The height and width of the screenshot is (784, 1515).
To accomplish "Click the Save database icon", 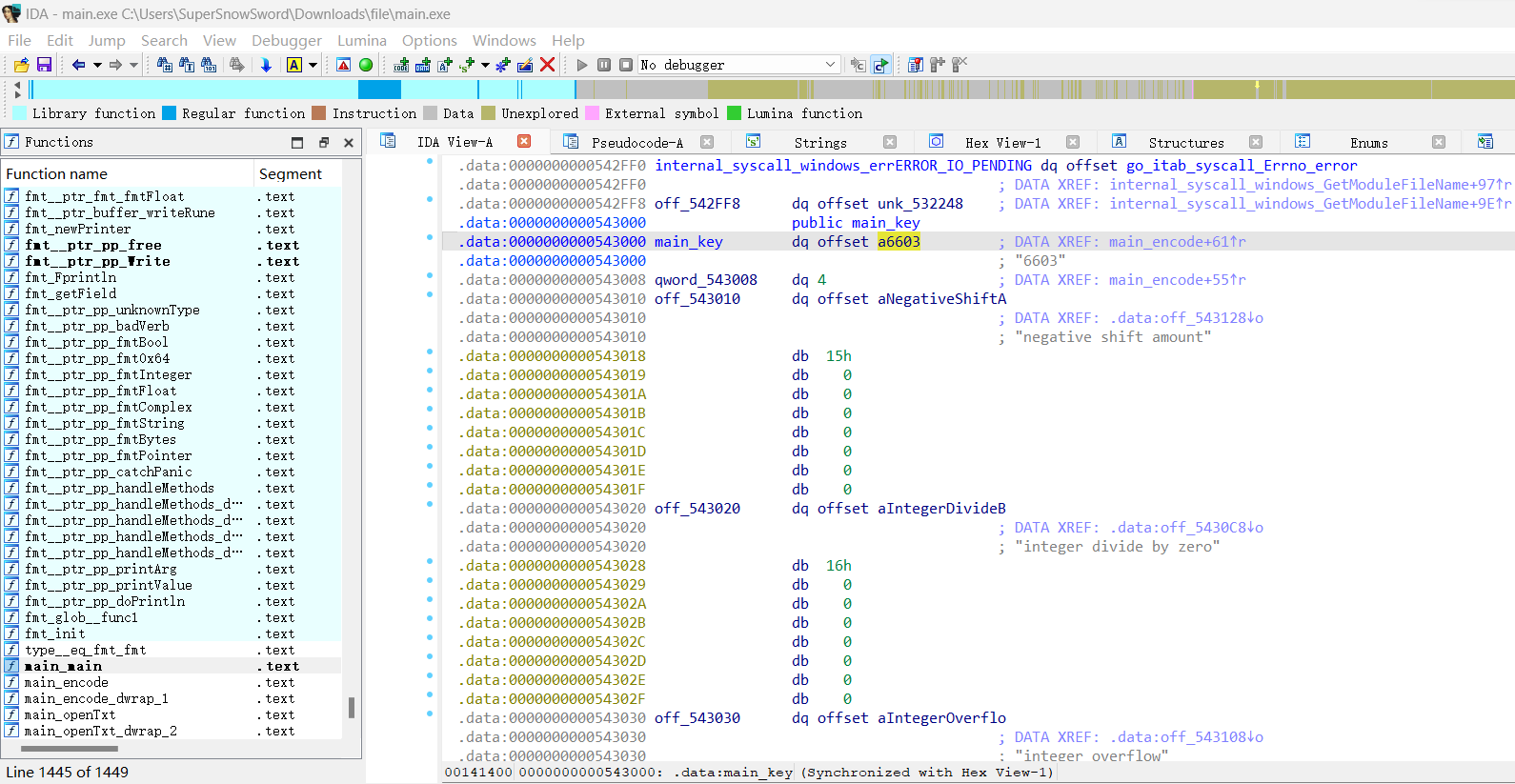I will pos(44,65).
